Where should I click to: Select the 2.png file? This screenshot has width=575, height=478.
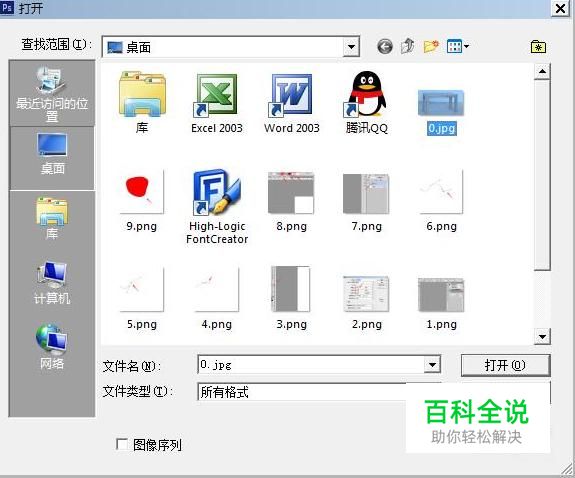coord(366,302)
